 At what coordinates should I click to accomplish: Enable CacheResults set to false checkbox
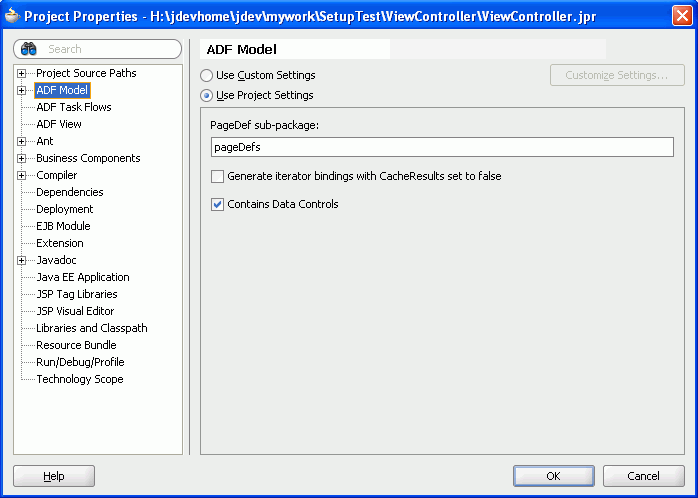click(x=217, y=176)
